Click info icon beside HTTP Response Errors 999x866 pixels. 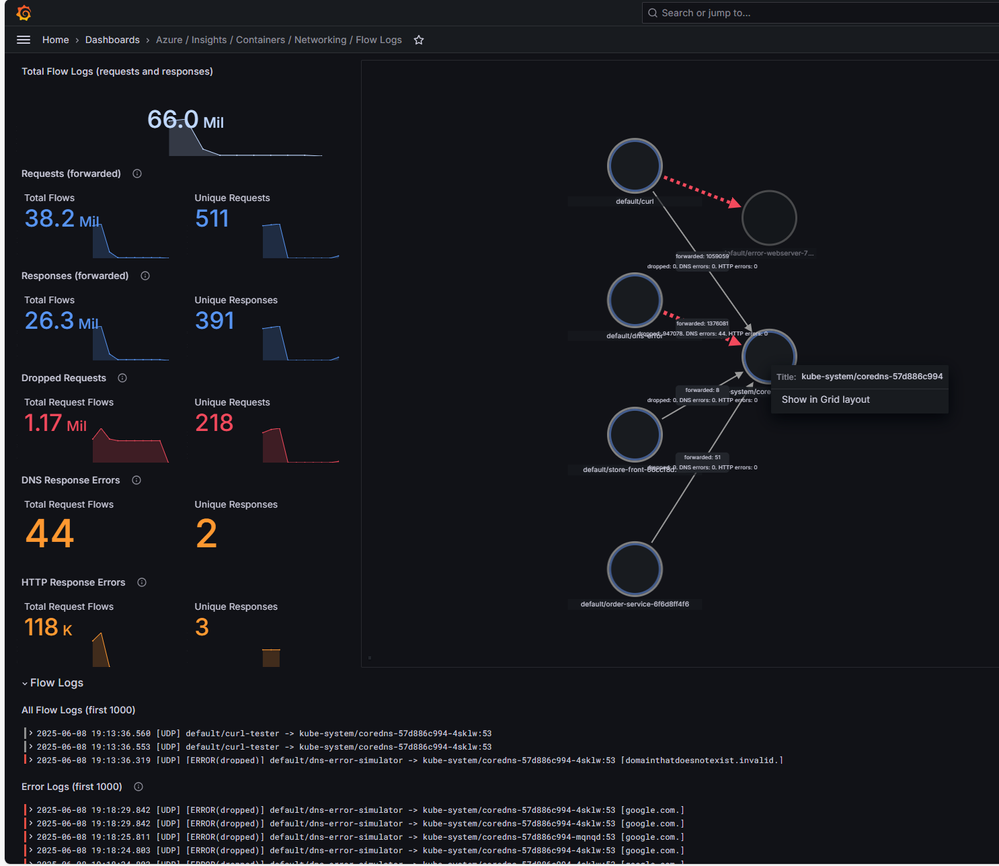pos(142,582)
